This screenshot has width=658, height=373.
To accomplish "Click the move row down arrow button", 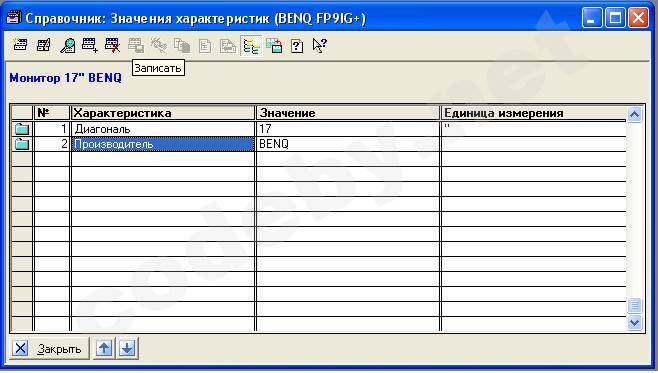I will coord(127,348).
